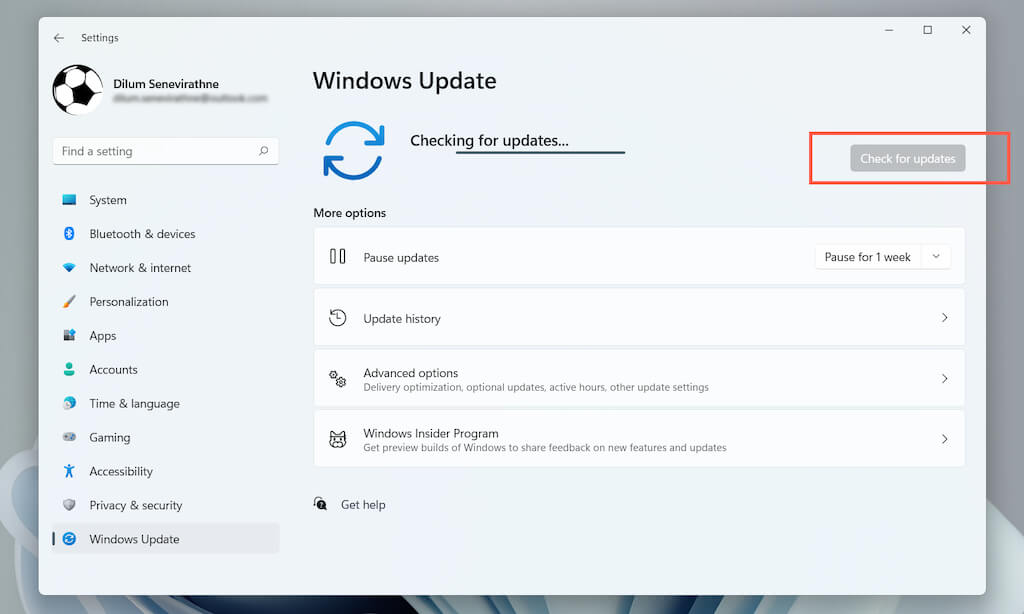Open Advanced options label
This screenshot has width=1024, height=614.
pos(410,373)
